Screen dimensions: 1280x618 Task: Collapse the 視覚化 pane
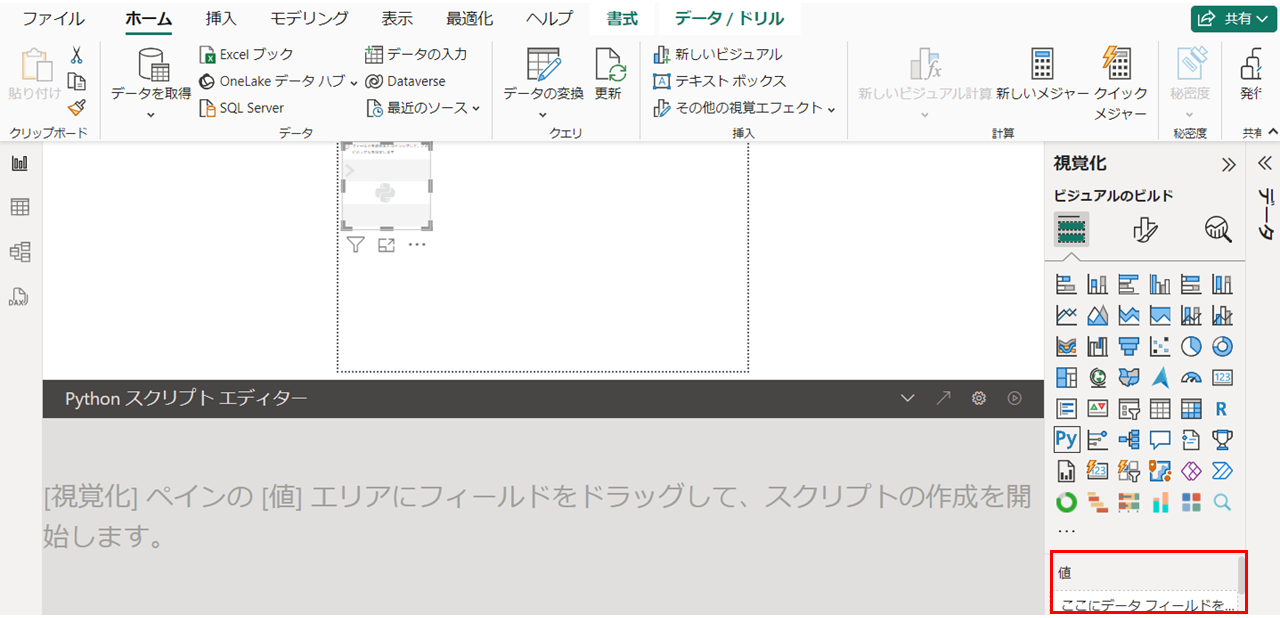click(x=1228, y=164)
